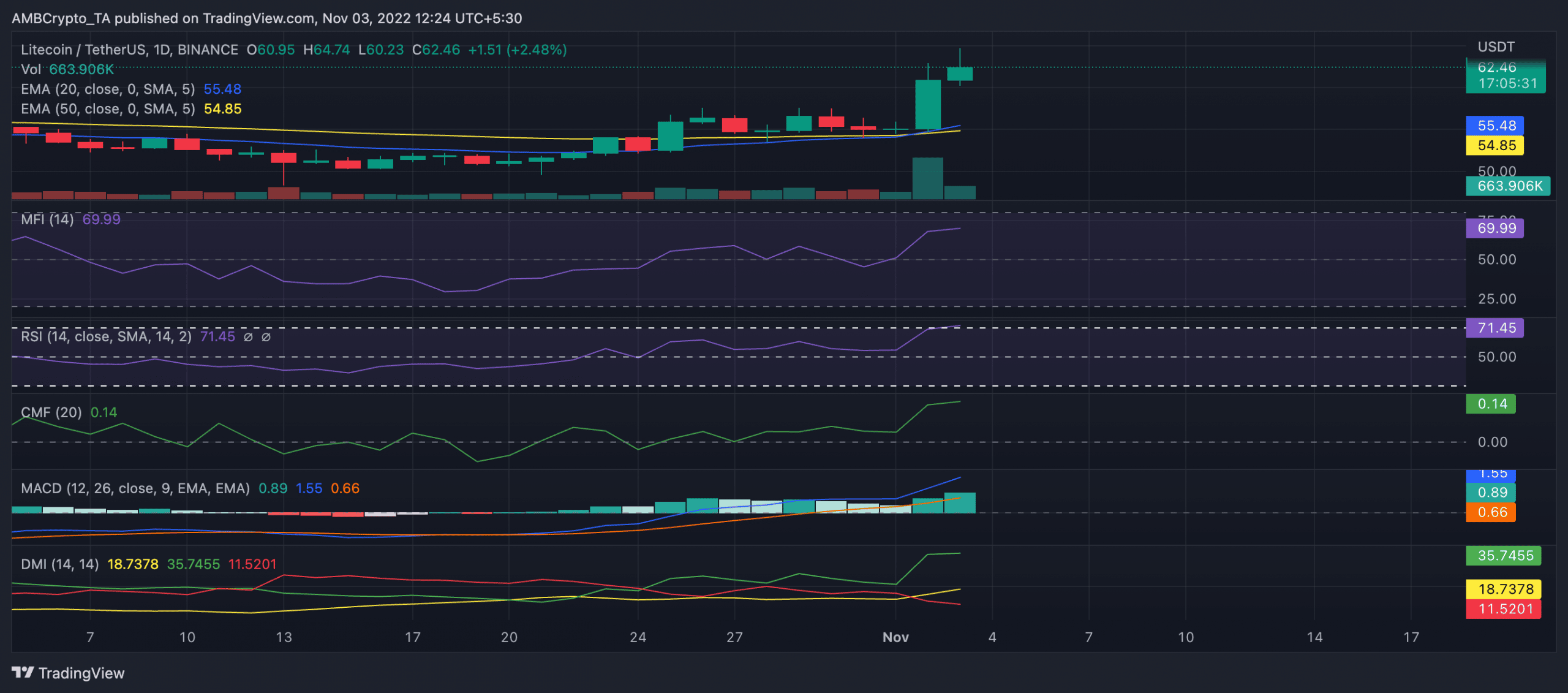
Task: Click the 0.89 MACD histogram tag
Action: pos(1491,492)
